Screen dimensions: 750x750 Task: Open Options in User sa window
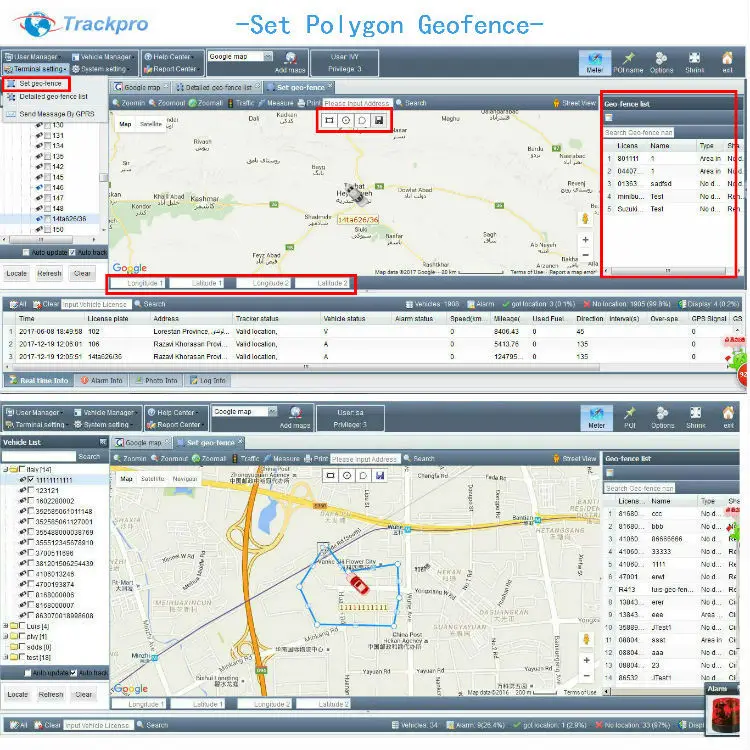pyautogui.click(x=662, y=418)
